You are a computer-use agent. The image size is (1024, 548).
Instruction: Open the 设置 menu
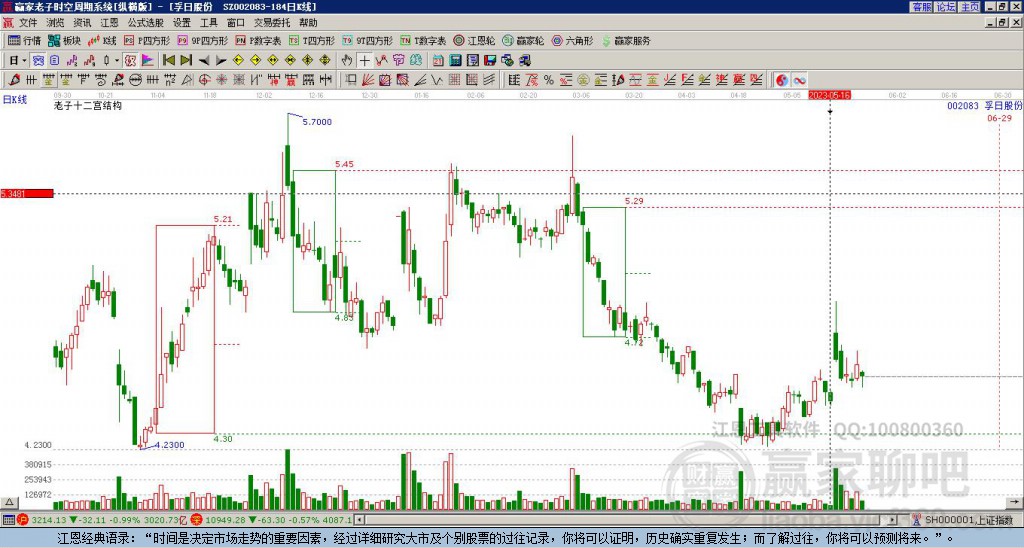coord(182,23)
